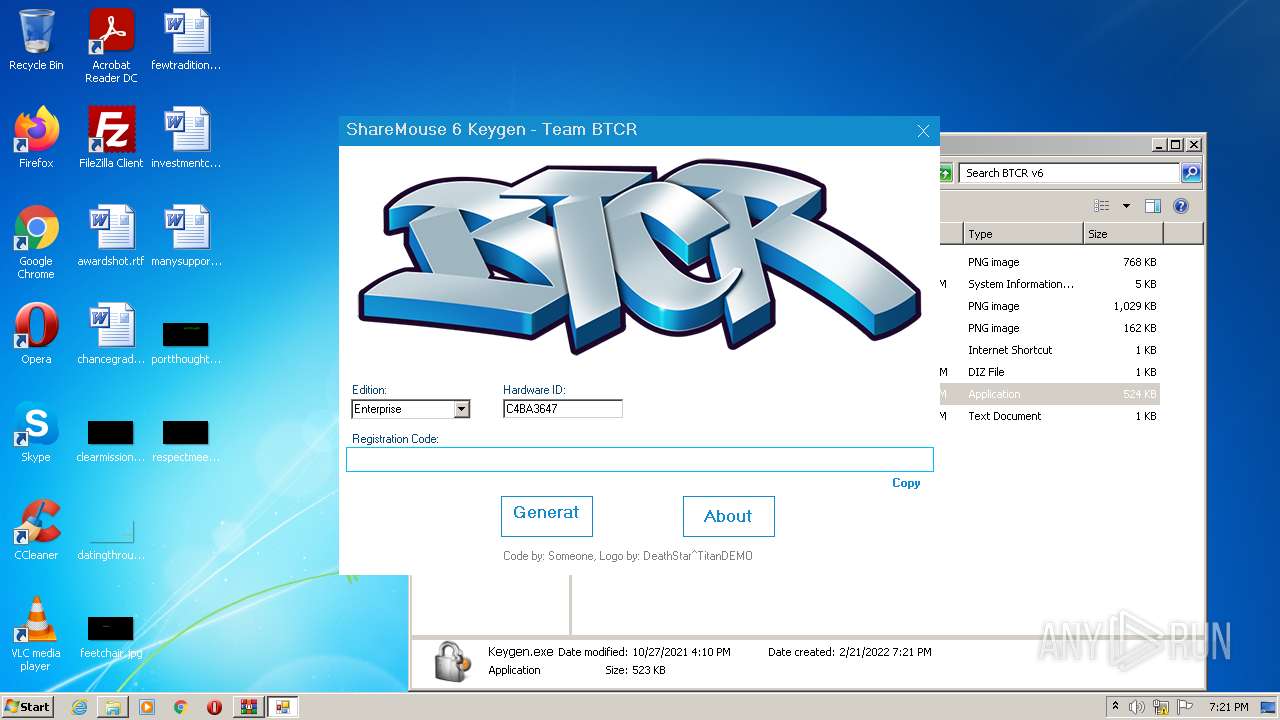Change view icon in Explorer toolbar

[1102, 206]
